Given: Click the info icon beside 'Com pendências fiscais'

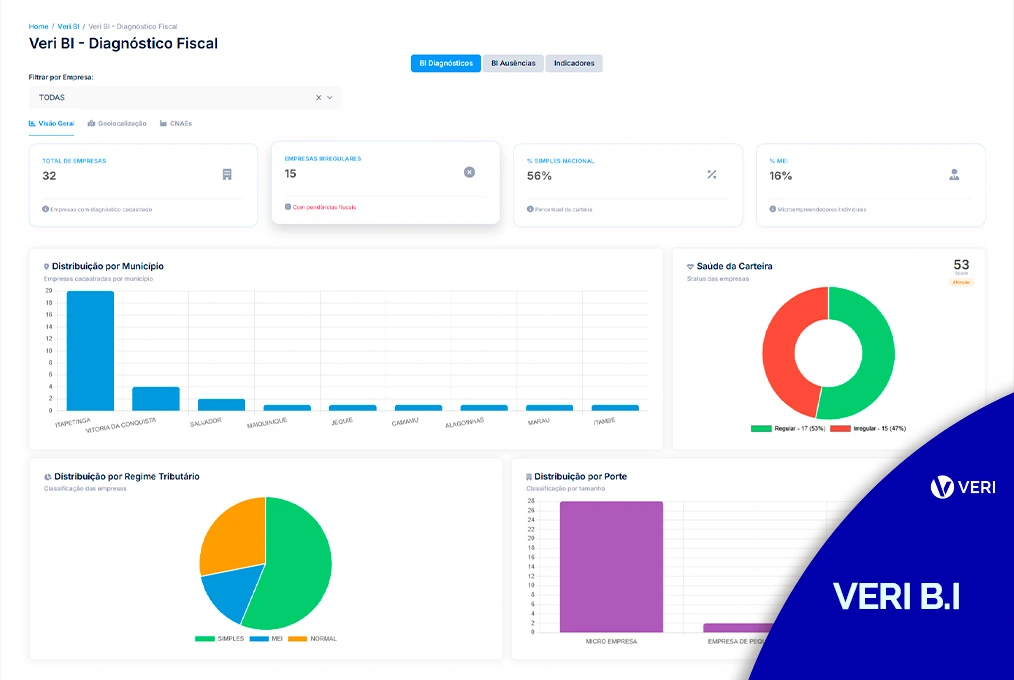Looking at the screenshot, I should click(288, 207).
